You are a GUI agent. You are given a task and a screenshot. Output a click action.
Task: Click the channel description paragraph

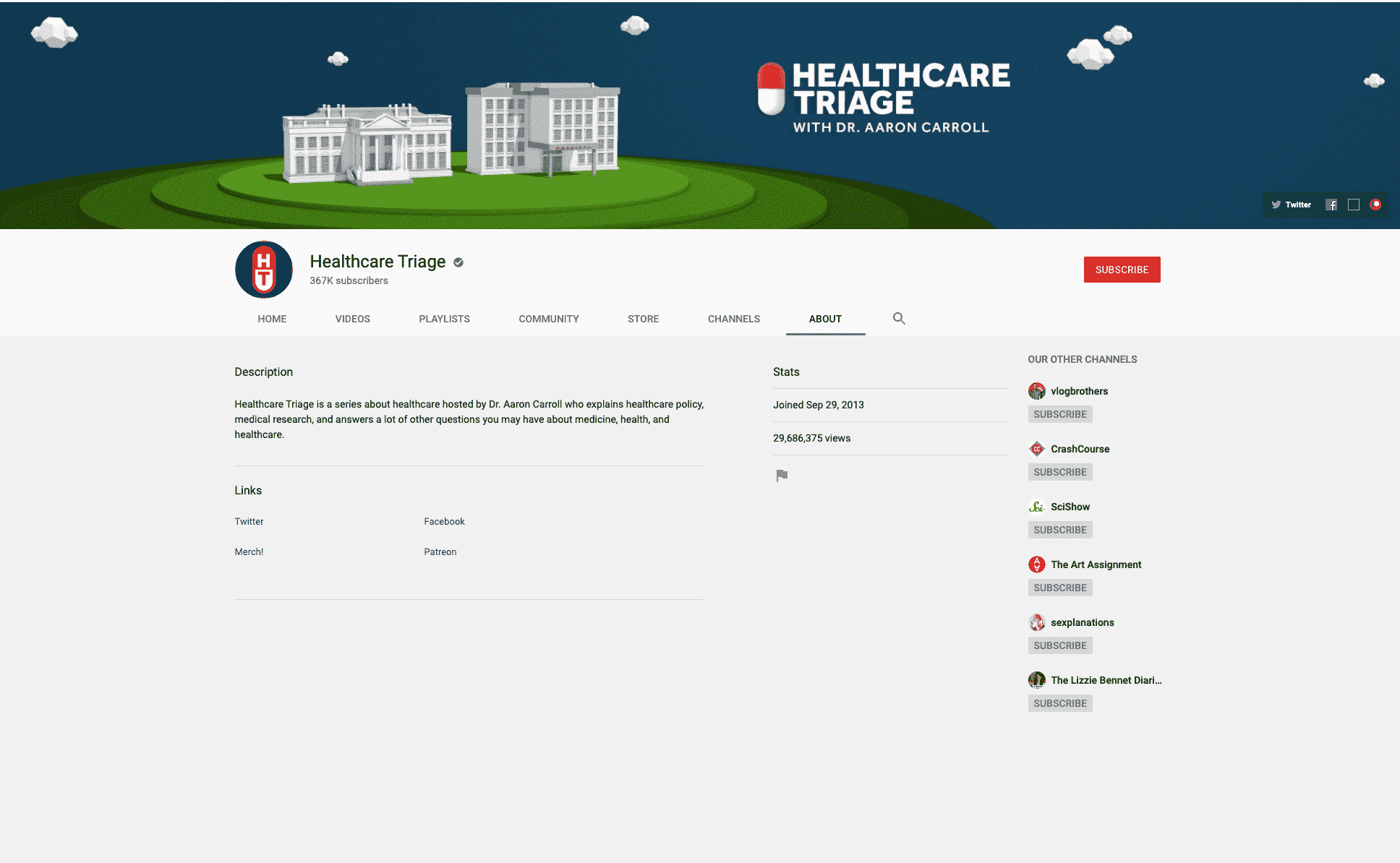tap(469, 419)
